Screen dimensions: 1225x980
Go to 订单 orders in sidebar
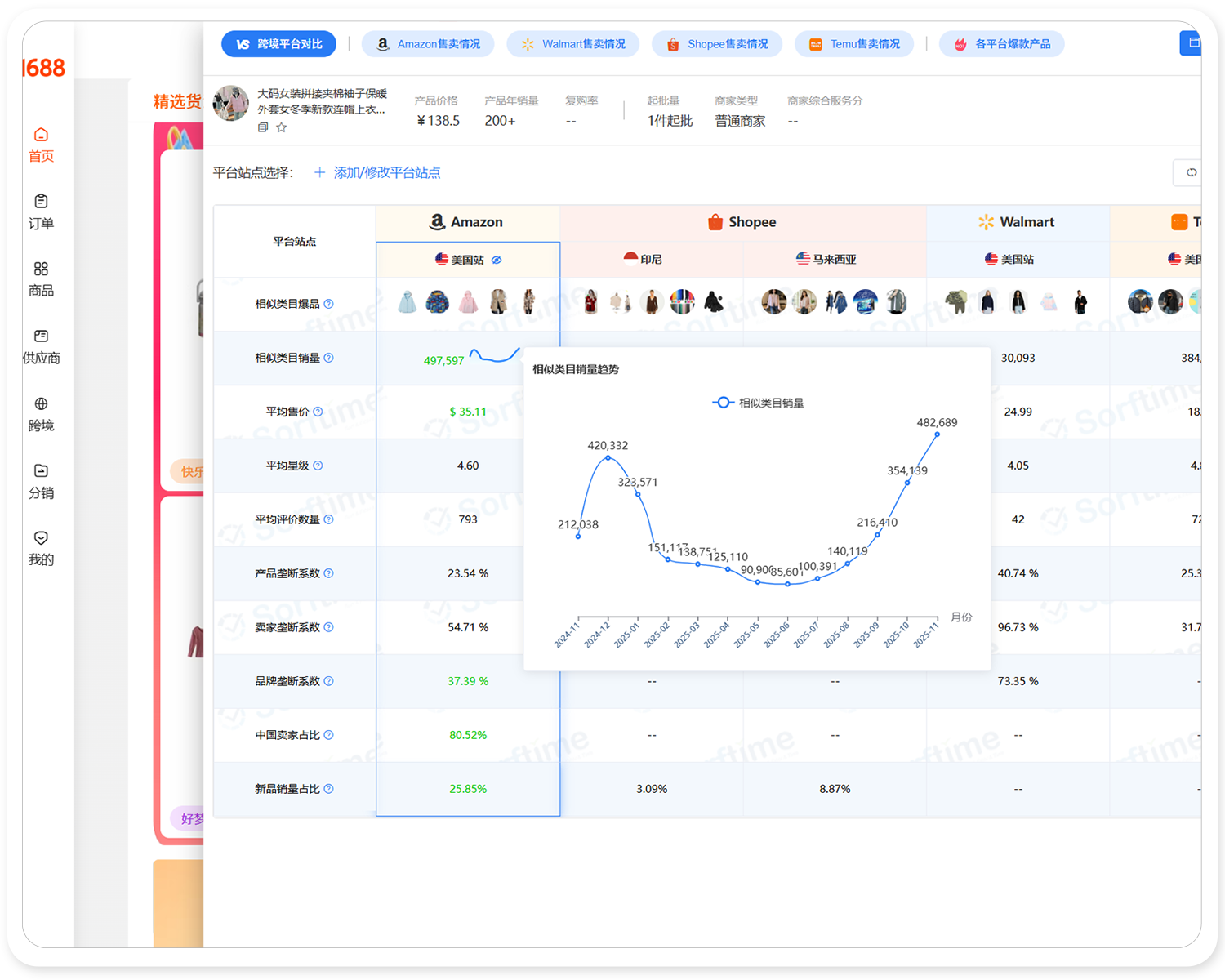(41, 203)
